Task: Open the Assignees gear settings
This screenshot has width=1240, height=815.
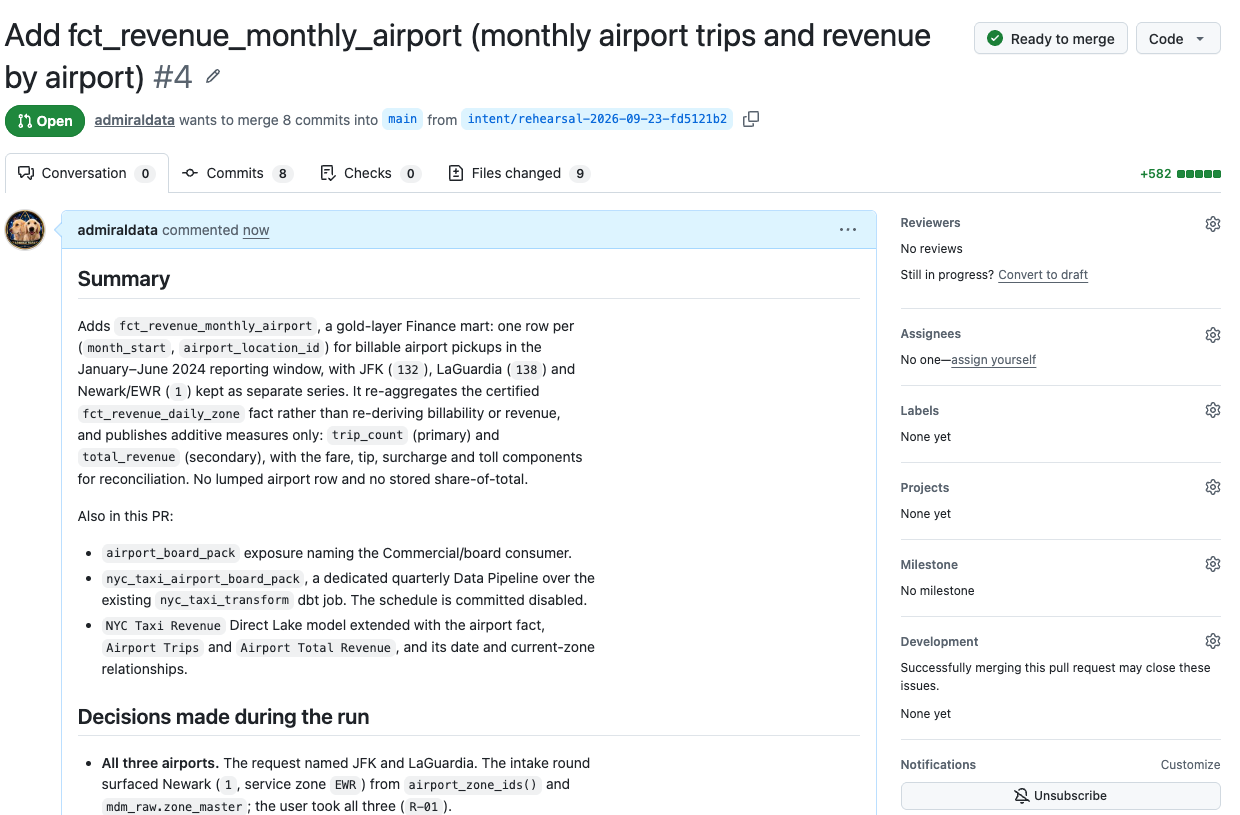Action: (1212, 335)
